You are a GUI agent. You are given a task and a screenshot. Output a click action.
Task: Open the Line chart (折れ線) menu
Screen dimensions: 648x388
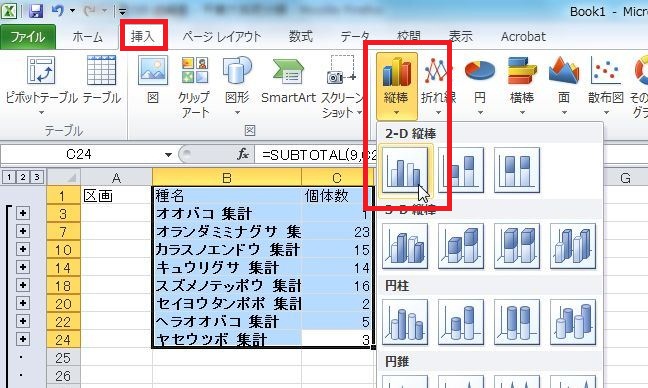[438, 86]
